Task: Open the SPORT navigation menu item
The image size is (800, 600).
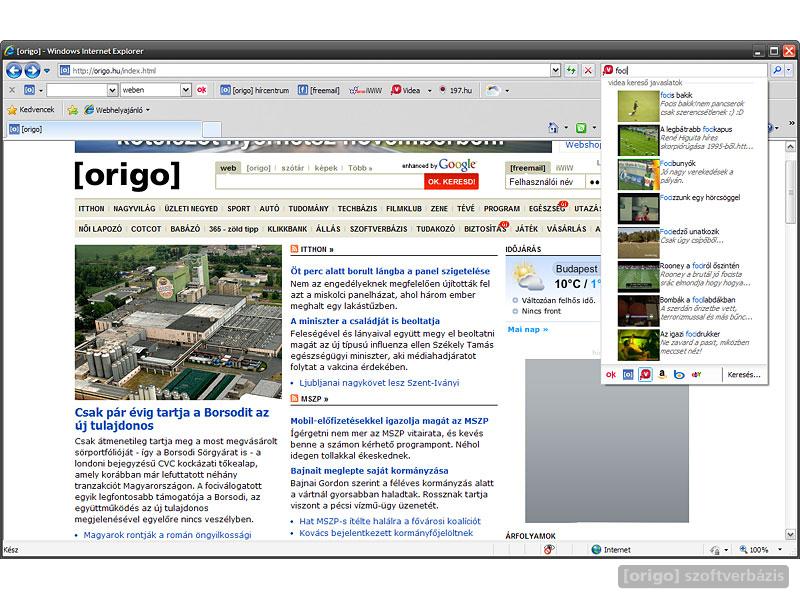Action: [239, 209]
